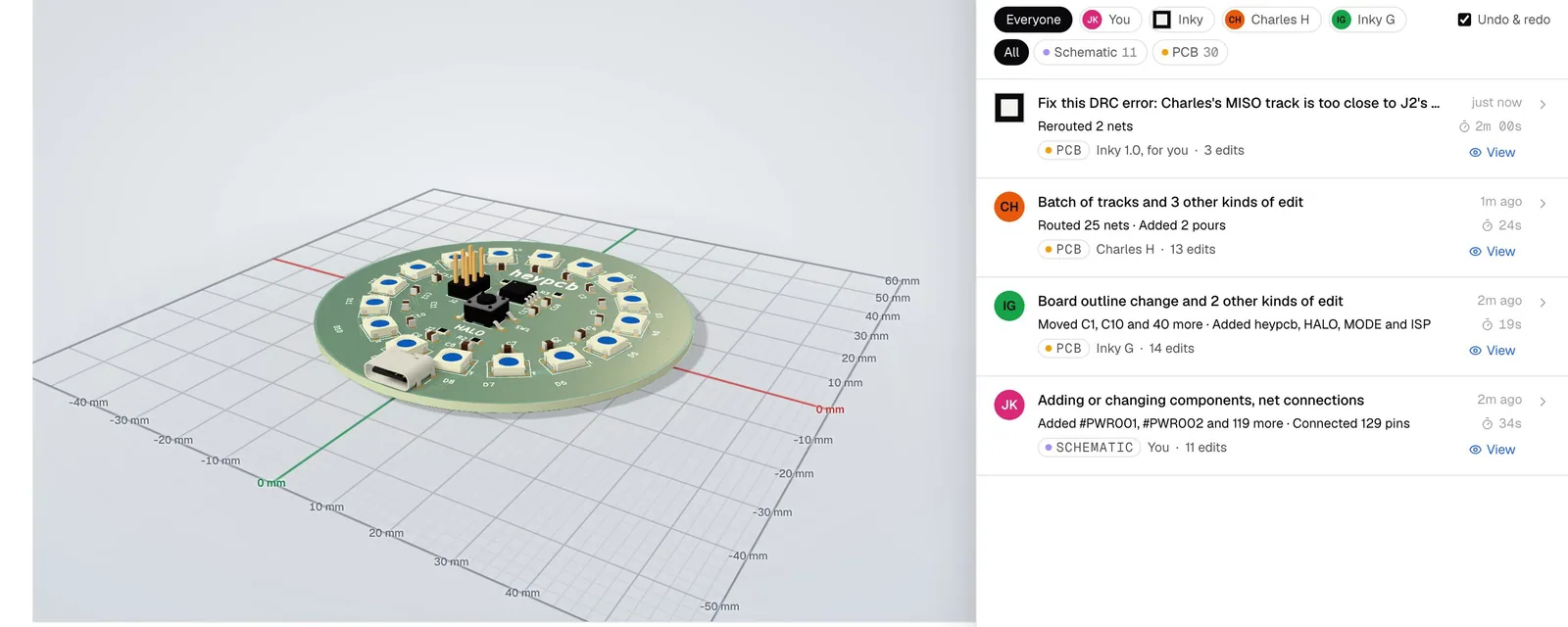Show only PCB edits
Viewport: 1568px width, 627px height.
click(x=1189, y=52)
